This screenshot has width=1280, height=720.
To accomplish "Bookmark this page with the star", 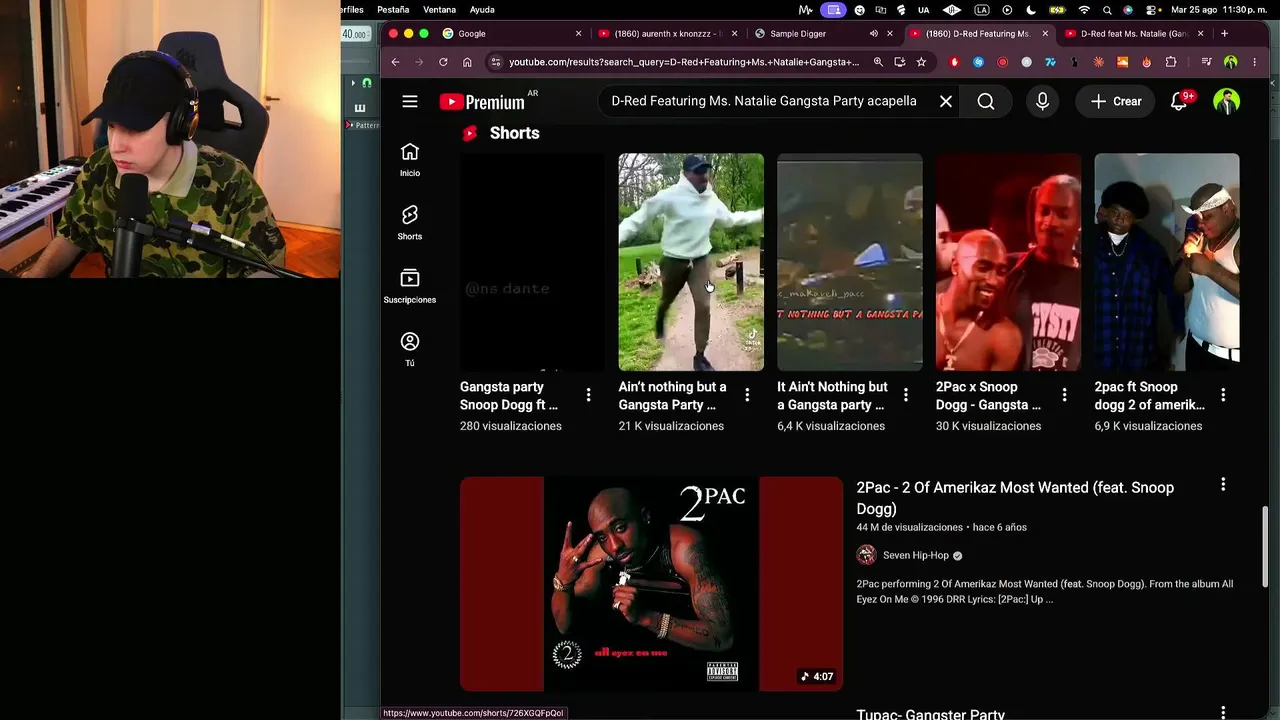I will tap(921, 62).
